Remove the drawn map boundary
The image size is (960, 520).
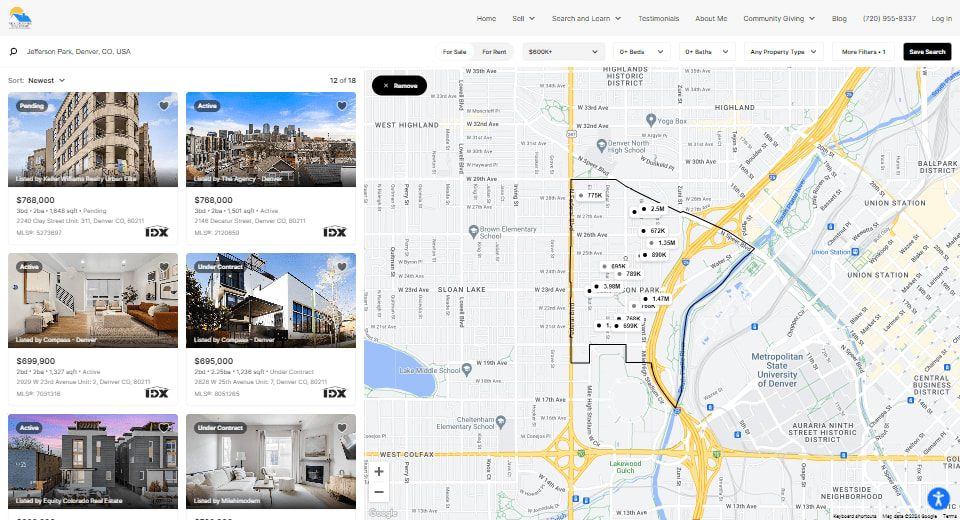(399, 85)
